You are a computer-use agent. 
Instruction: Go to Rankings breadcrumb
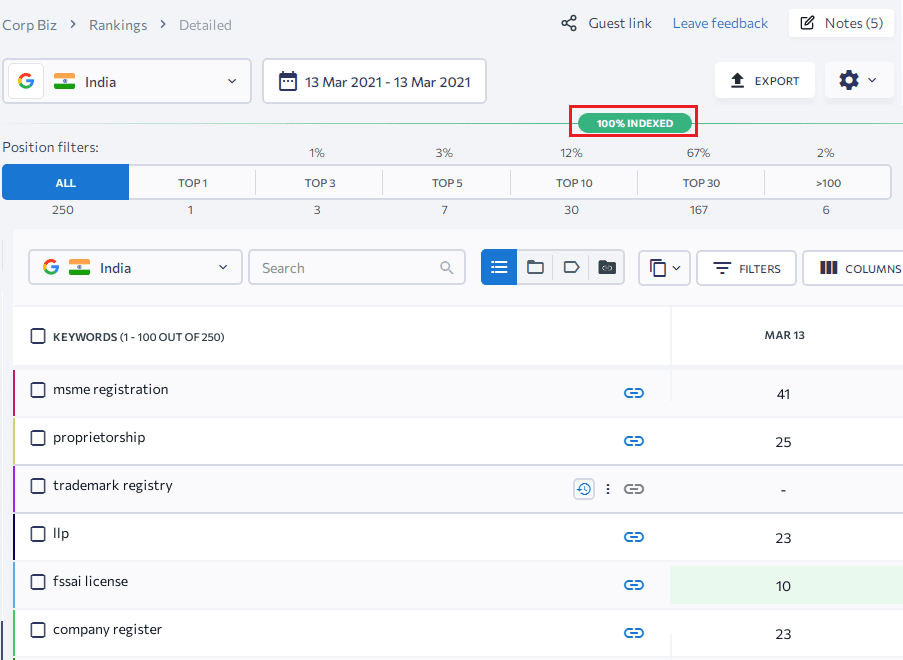(x=118, y=25)
